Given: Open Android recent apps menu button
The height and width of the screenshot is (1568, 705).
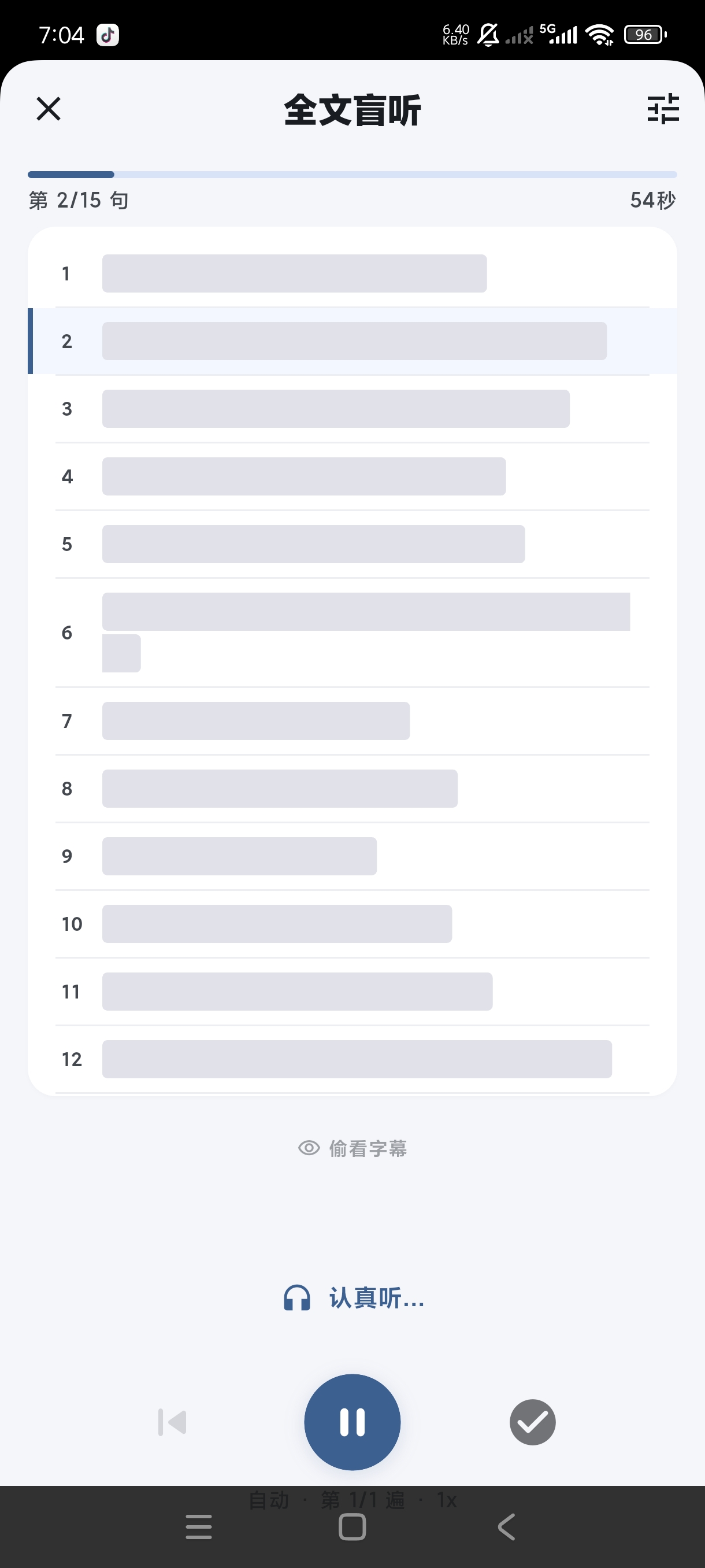Looking at the screenshot, I should click(199, 1526).
